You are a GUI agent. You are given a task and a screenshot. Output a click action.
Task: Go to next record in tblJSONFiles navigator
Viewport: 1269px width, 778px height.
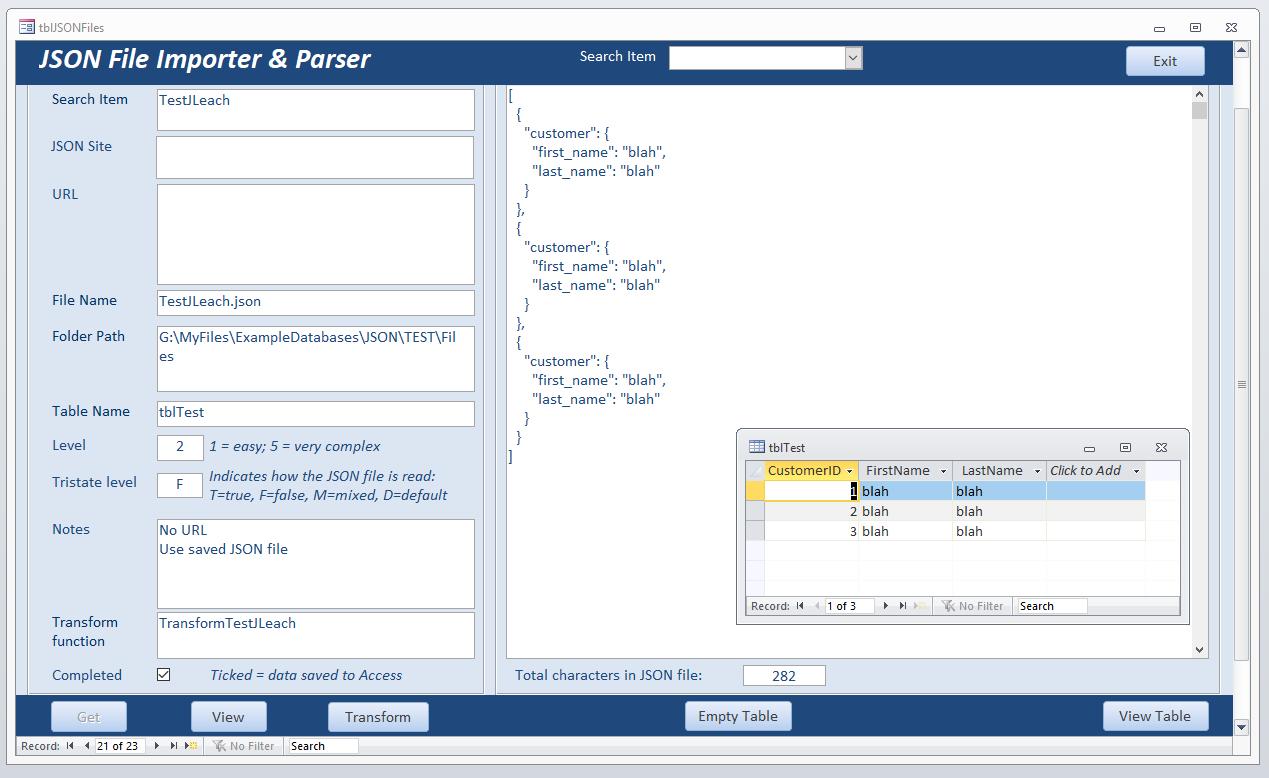coord(157,746)
